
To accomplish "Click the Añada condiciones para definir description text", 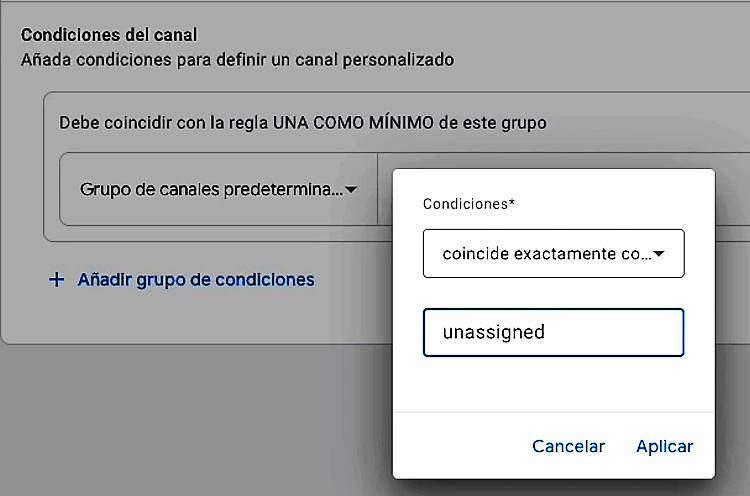I will (237, 59).
